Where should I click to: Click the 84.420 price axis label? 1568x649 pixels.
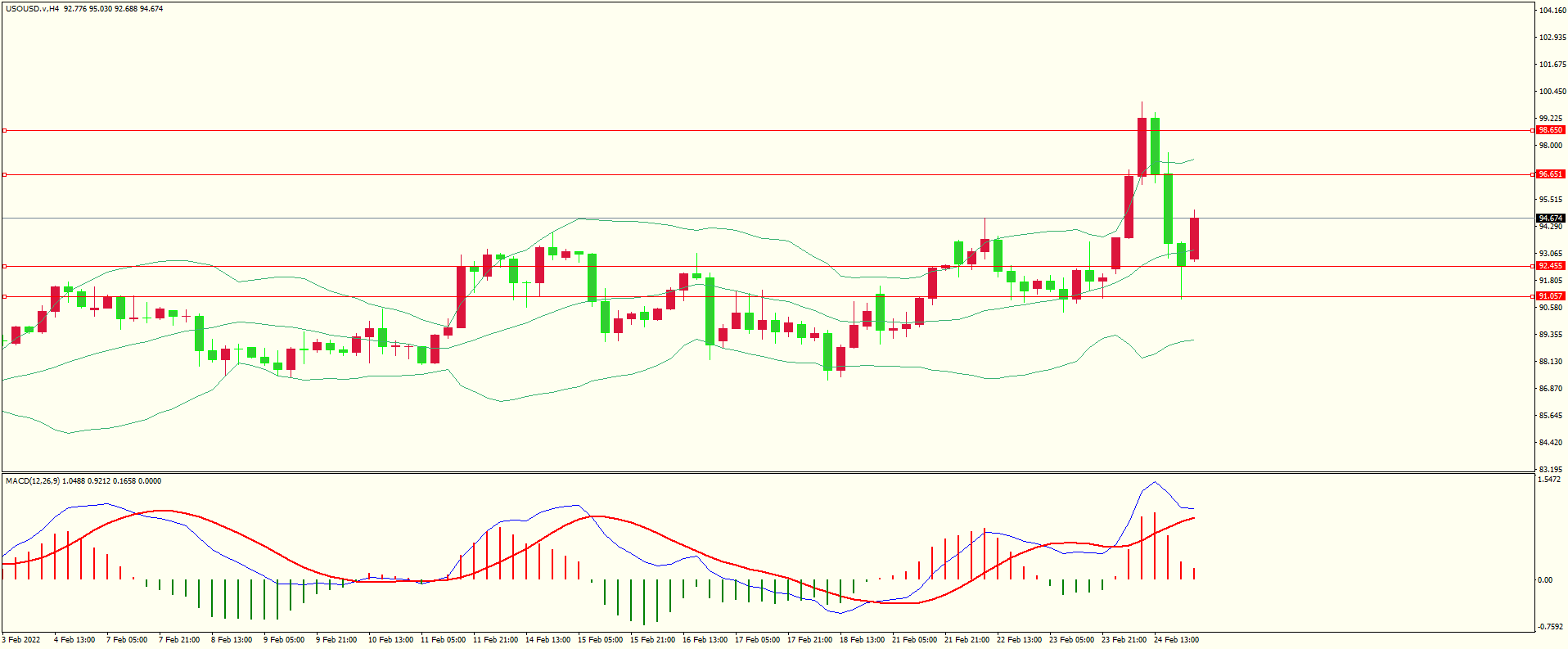1551,443
